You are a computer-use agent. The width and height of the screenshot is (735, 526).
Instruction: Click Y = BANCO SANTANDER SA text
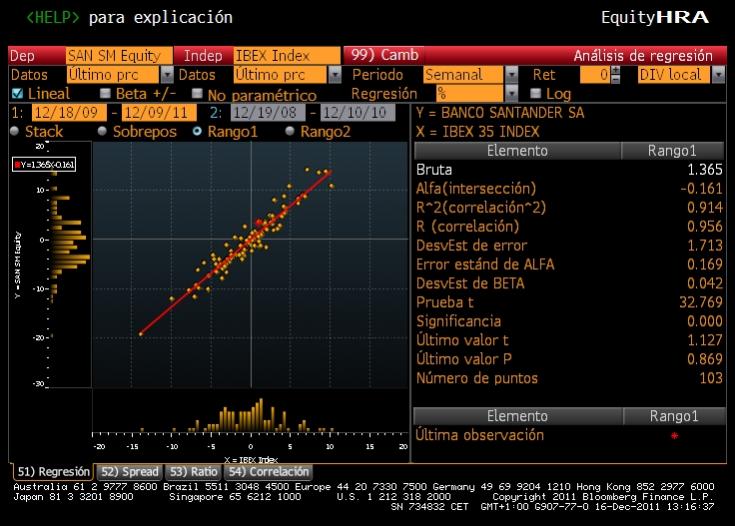(500, 113)
